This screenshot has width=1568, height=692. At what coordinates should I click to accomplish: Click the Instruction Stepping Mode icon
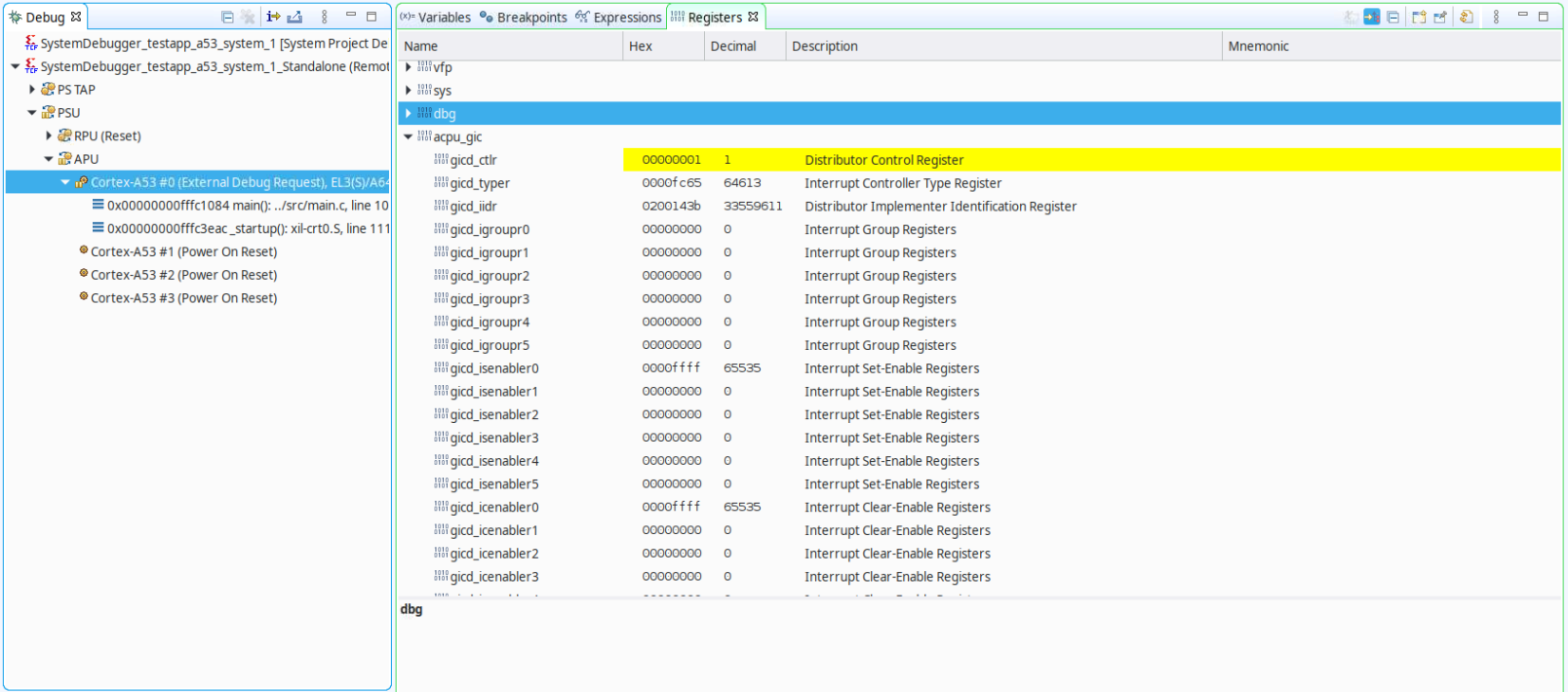273,17
